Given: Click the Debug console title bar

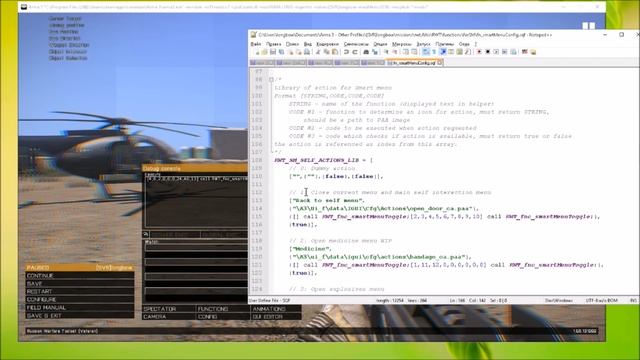Looking at the screenshot, I should (195, 168).
